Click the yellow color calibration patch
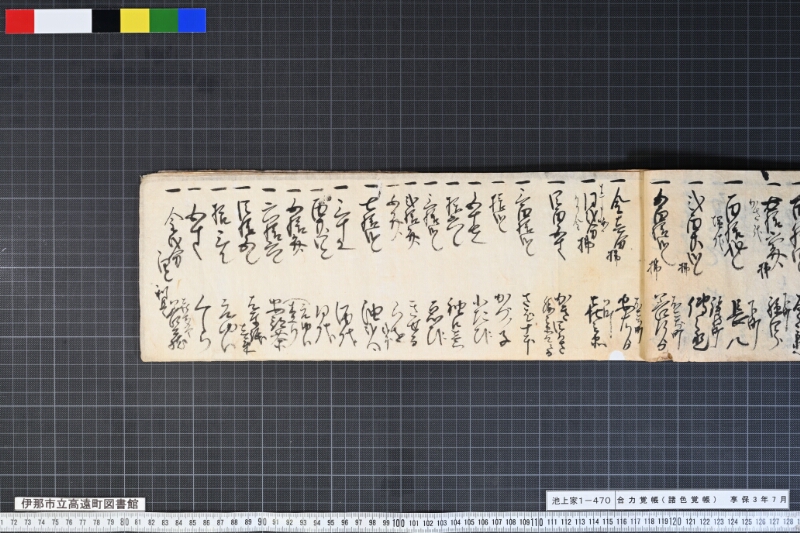This screenshot has width=800, height=533. click(135, 21)
